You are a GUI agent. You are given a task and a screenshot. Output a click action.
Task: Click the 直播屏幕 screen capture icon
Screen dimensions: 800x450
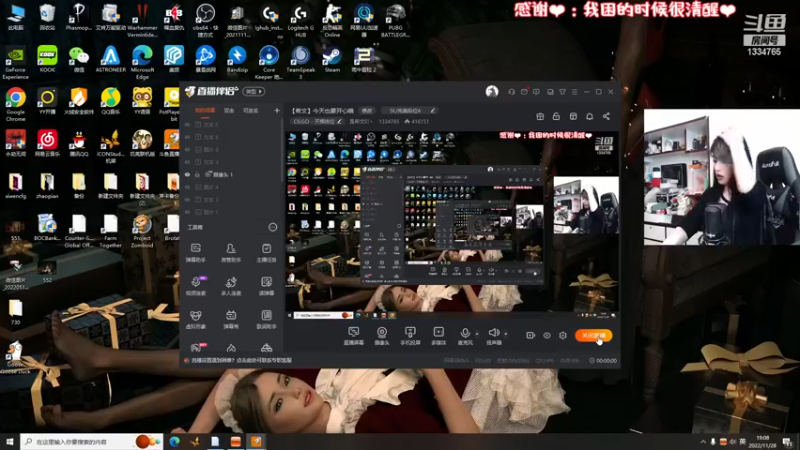(354, 336)
